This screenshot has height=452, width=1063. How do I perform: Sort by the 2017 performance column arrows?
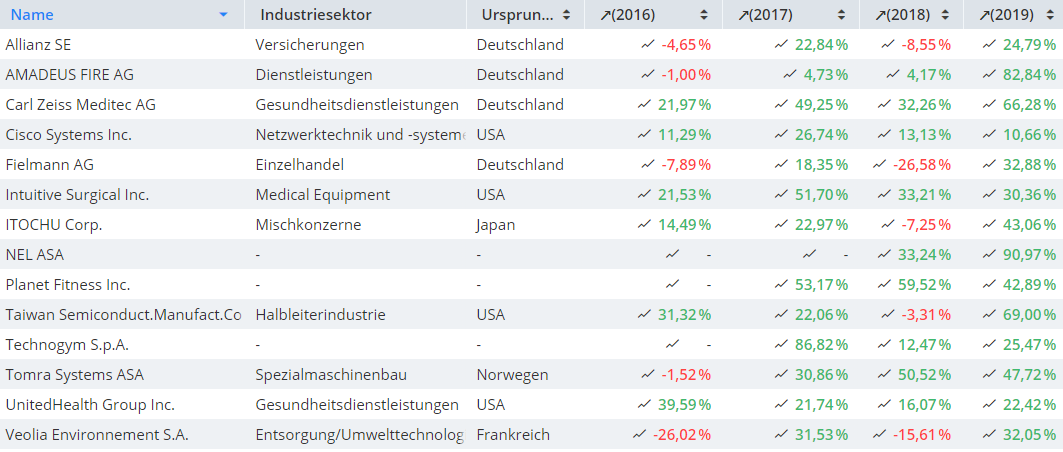pos(842,15)
